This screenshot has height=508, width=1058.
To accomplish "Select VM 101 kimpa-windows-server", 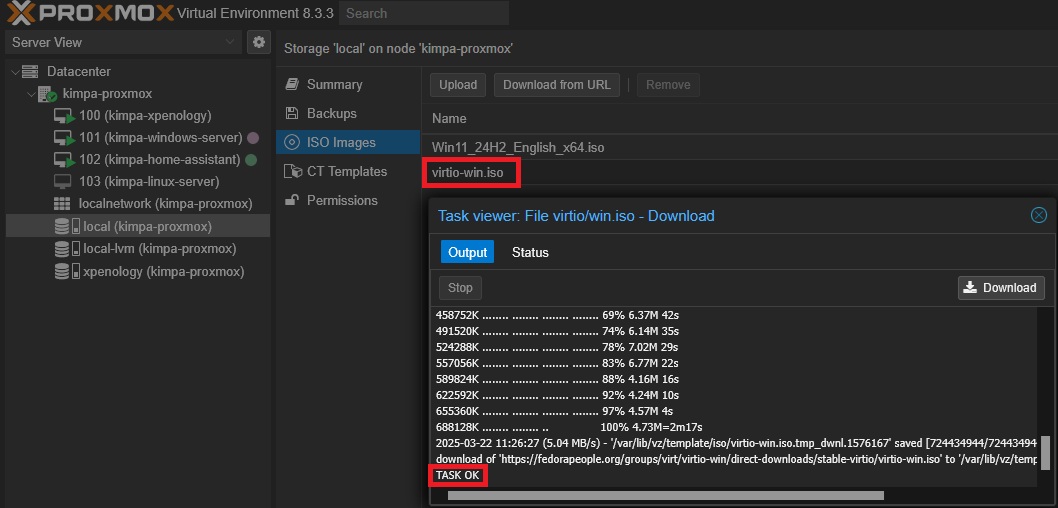I will click(x=160, y=137).
